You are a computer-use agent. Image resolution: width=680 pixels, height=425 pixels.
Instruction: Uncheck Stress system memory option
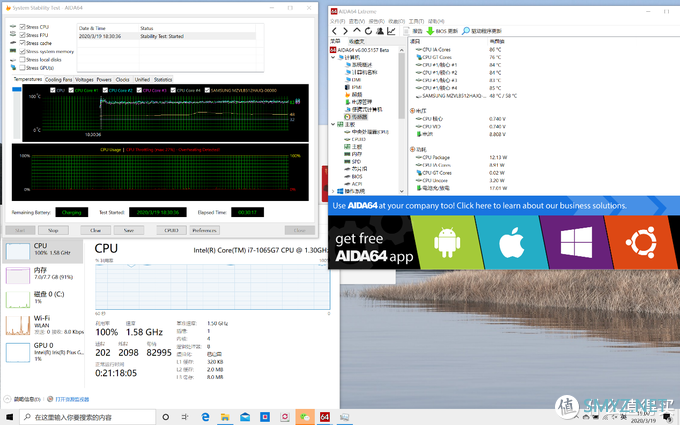click(x=23, y=51)
